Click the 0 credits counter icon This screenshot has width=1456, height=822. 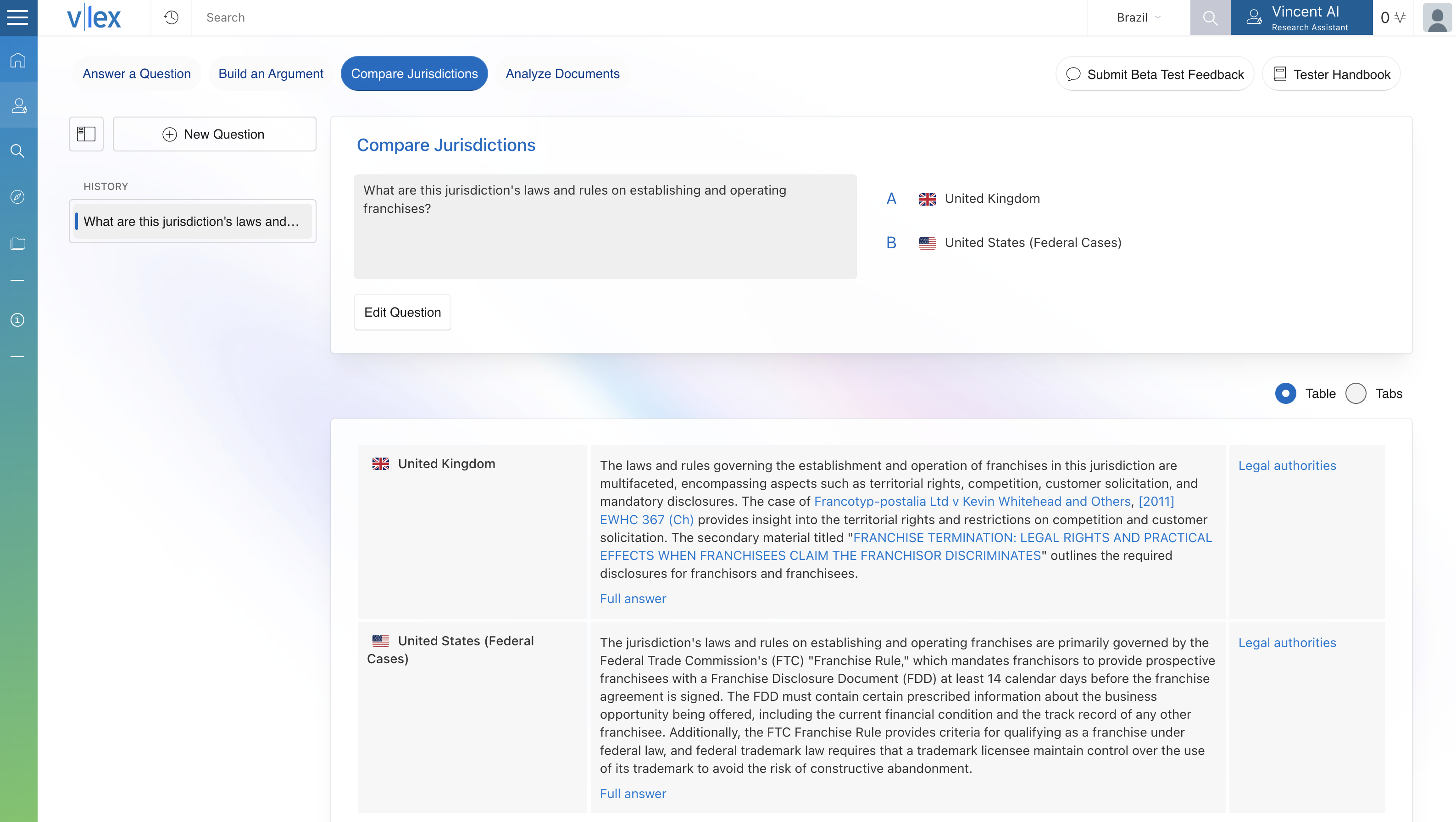click(x=1393, y=17)
